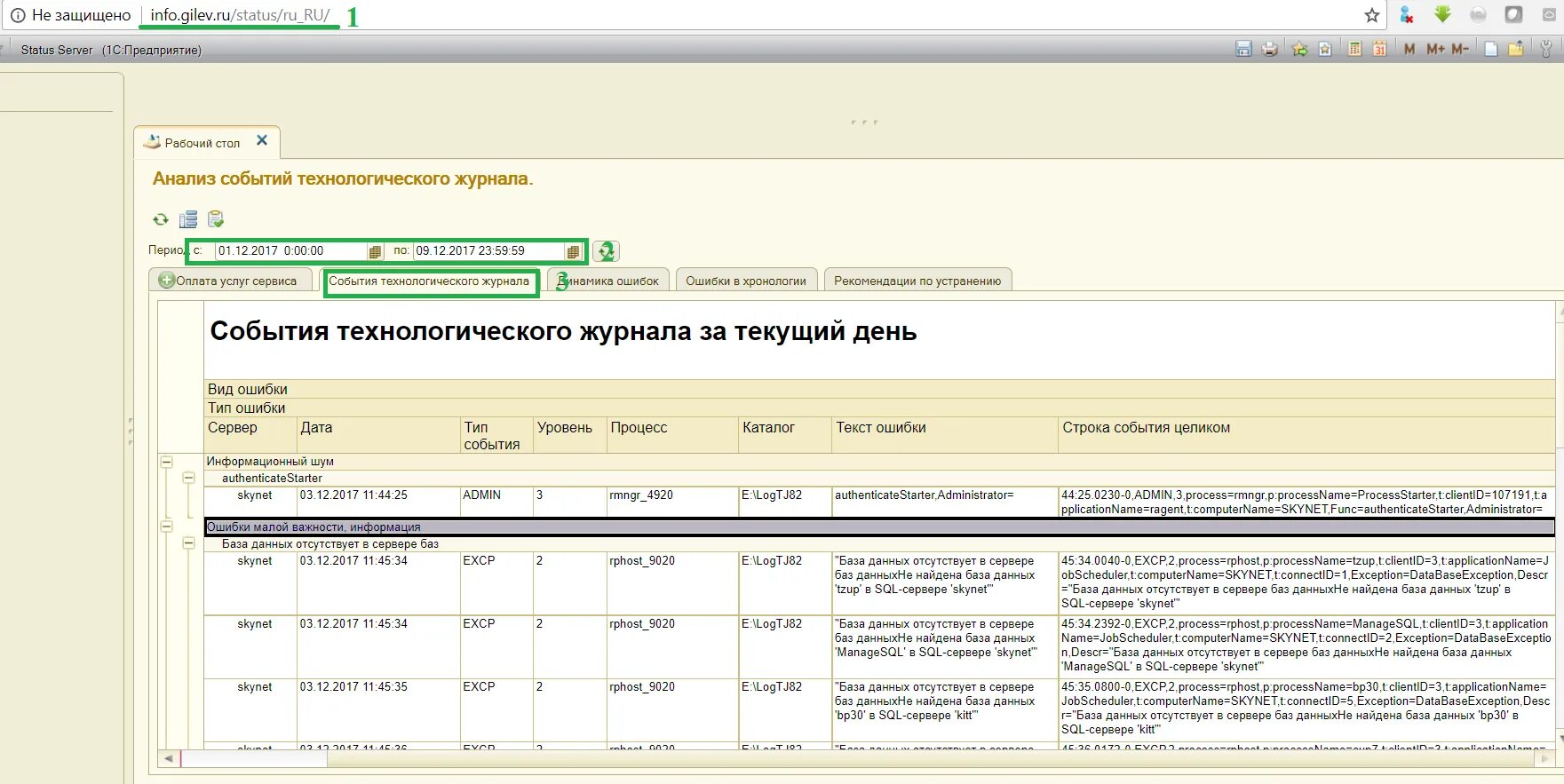Viewport: 1564px width, 784px height.
Task: Select the error text mentioning 'ManageSQL' database
Action: [x=945, y=646]
